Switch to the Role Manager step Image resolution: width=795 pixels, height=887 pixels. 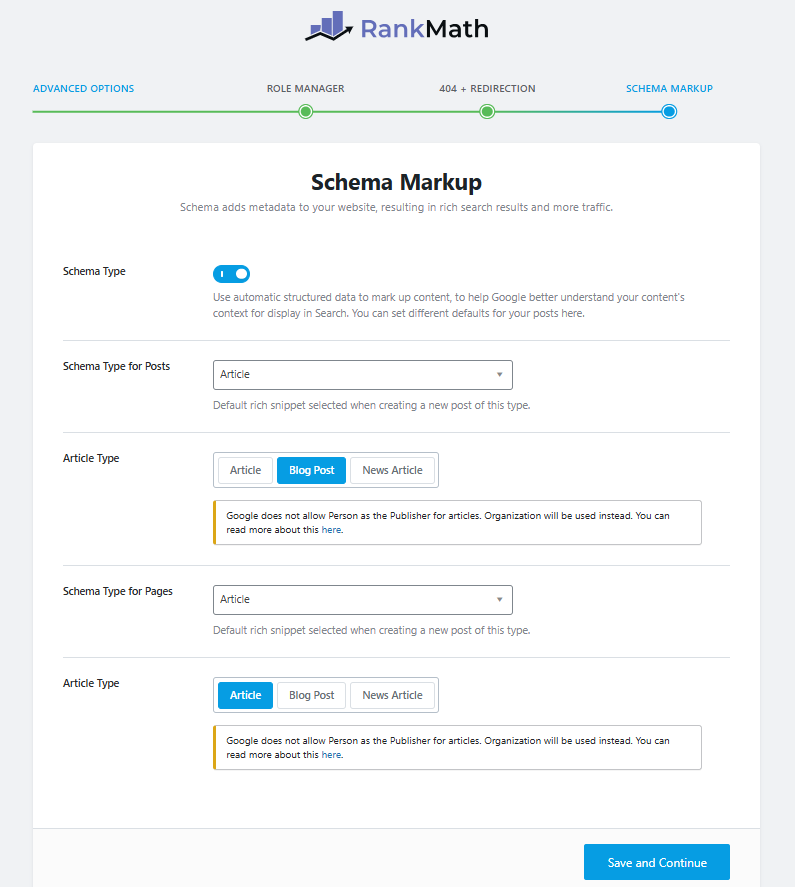point(305,88)
